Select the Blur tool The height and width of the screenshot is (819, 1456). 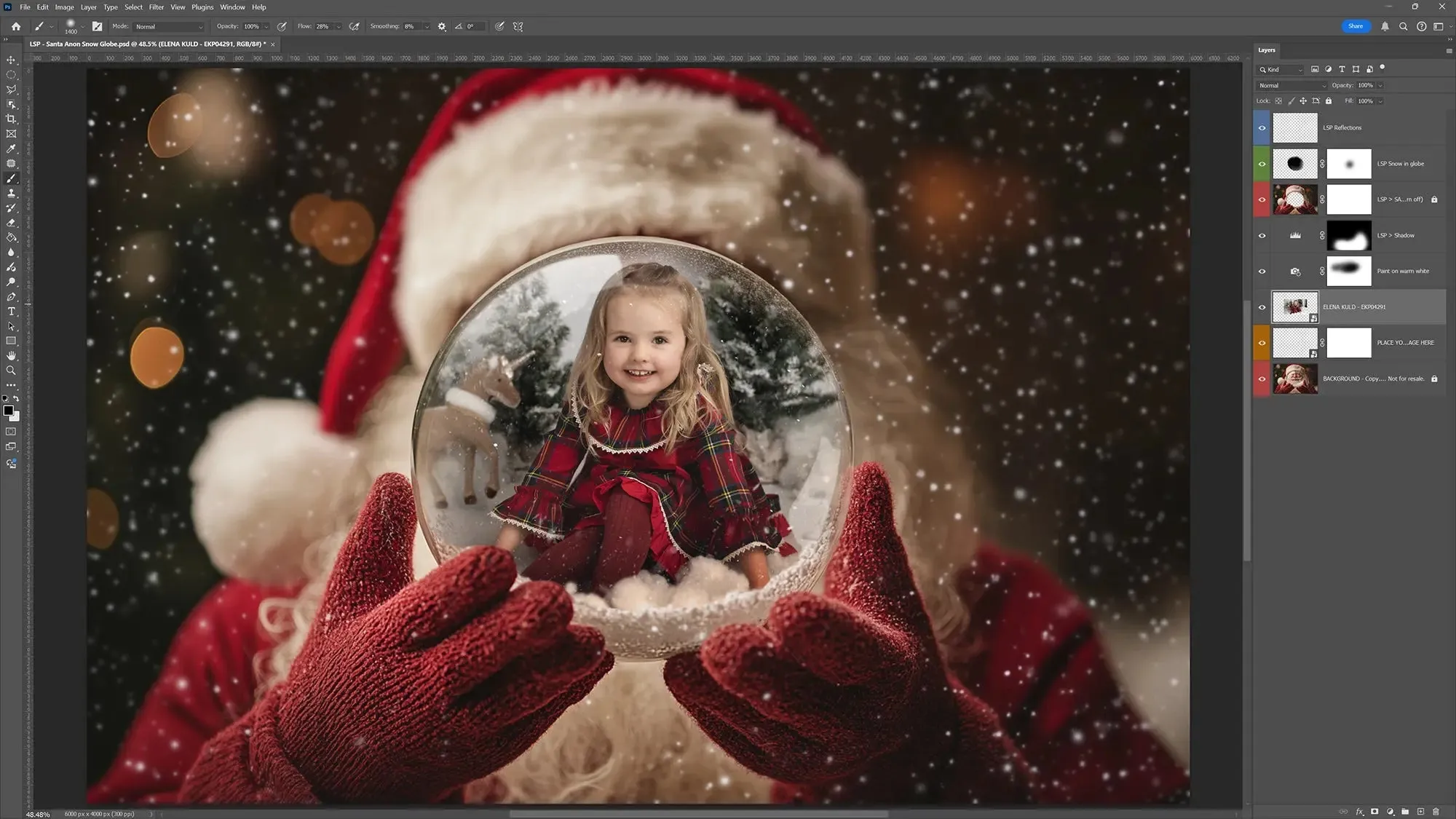click(x=11, y=252)
